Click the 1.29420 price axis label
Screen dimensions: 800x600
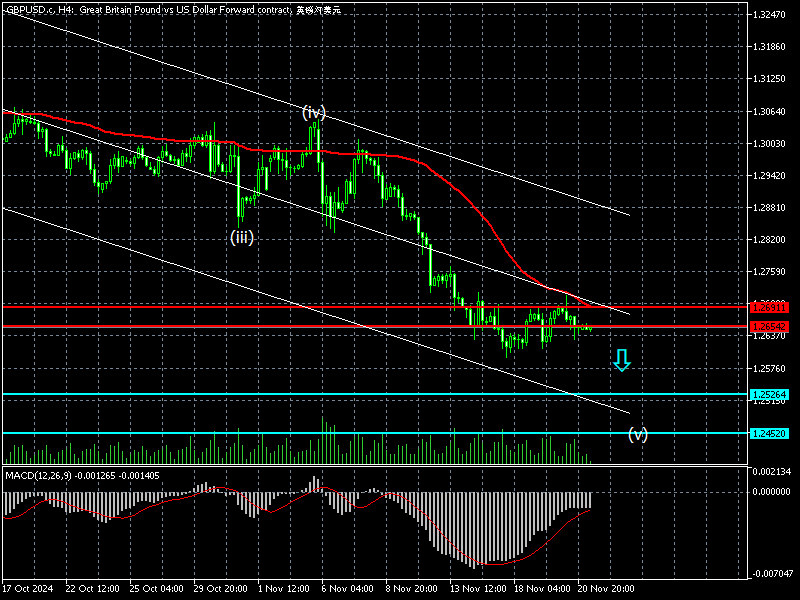pyautogui.click(x=769, y=176)
